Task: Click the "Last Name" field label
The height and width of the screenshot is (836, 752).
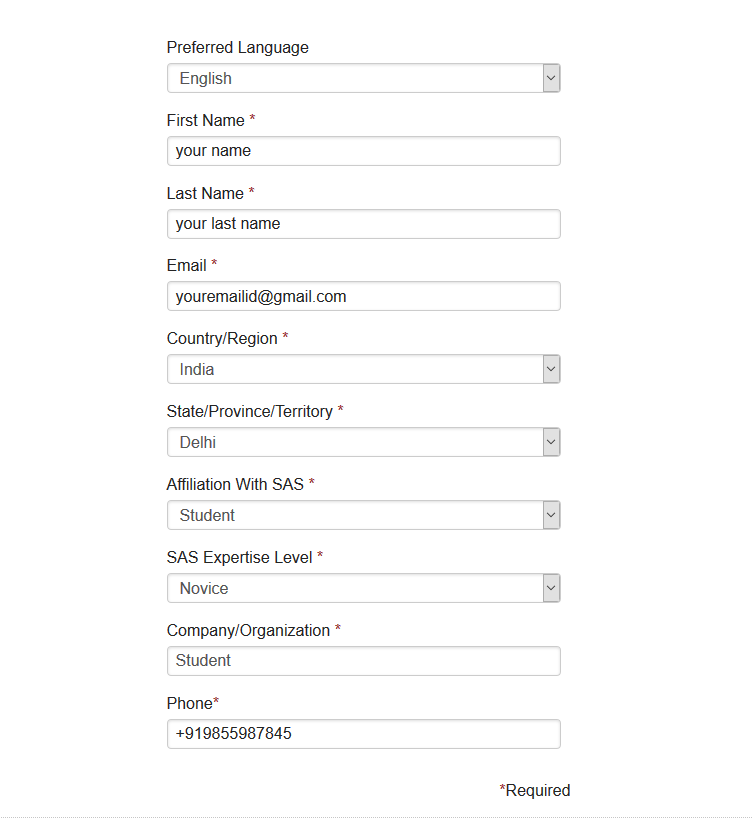Action: point(205,193)
